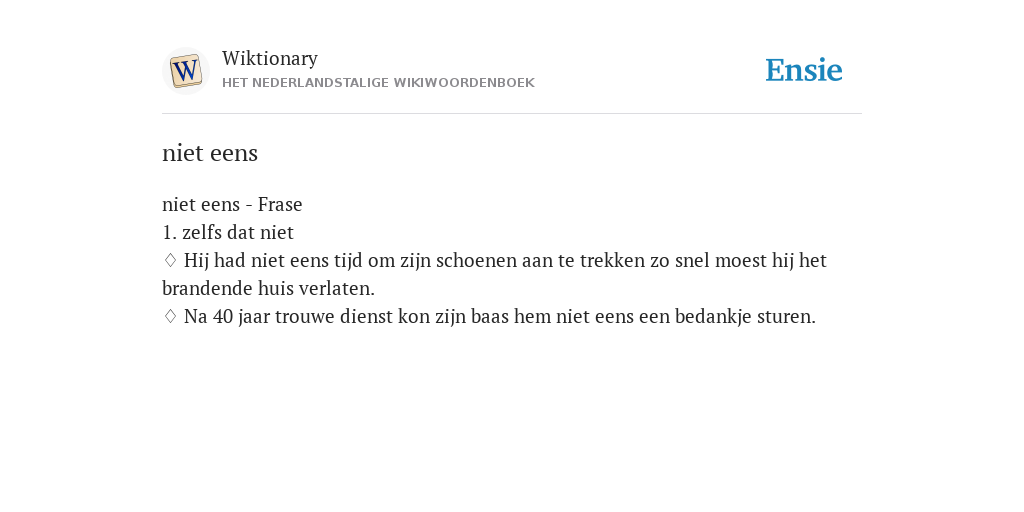1024x512 pixels.
Task: Click the Wiktionary source title
Action: [270, 58]
